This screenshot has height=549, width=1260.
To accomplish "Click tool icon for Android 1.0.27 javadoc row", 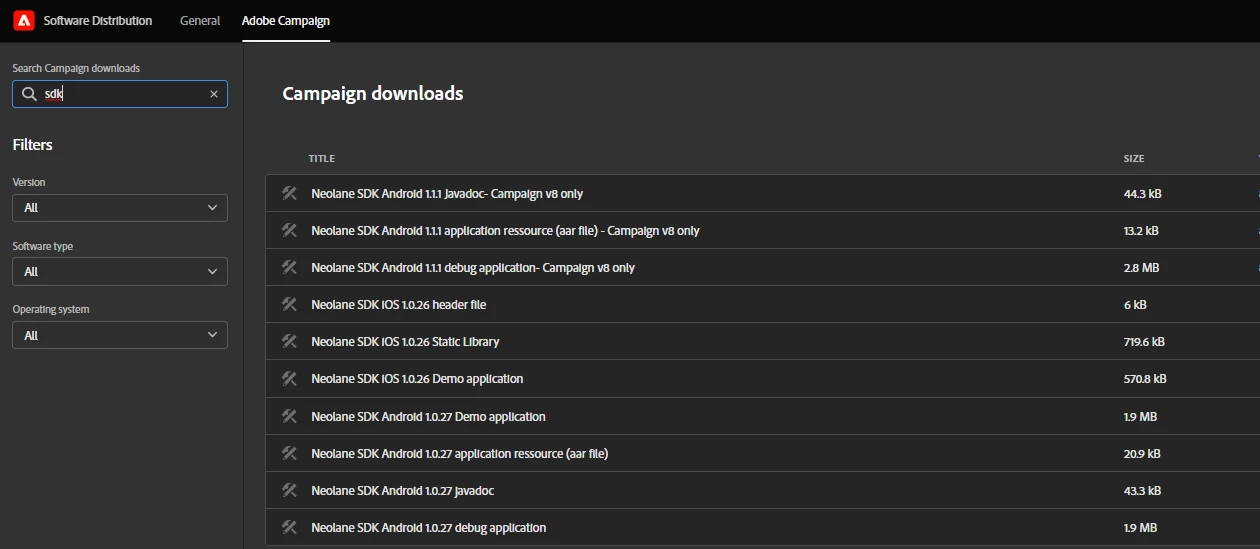I will click(290, 490).
